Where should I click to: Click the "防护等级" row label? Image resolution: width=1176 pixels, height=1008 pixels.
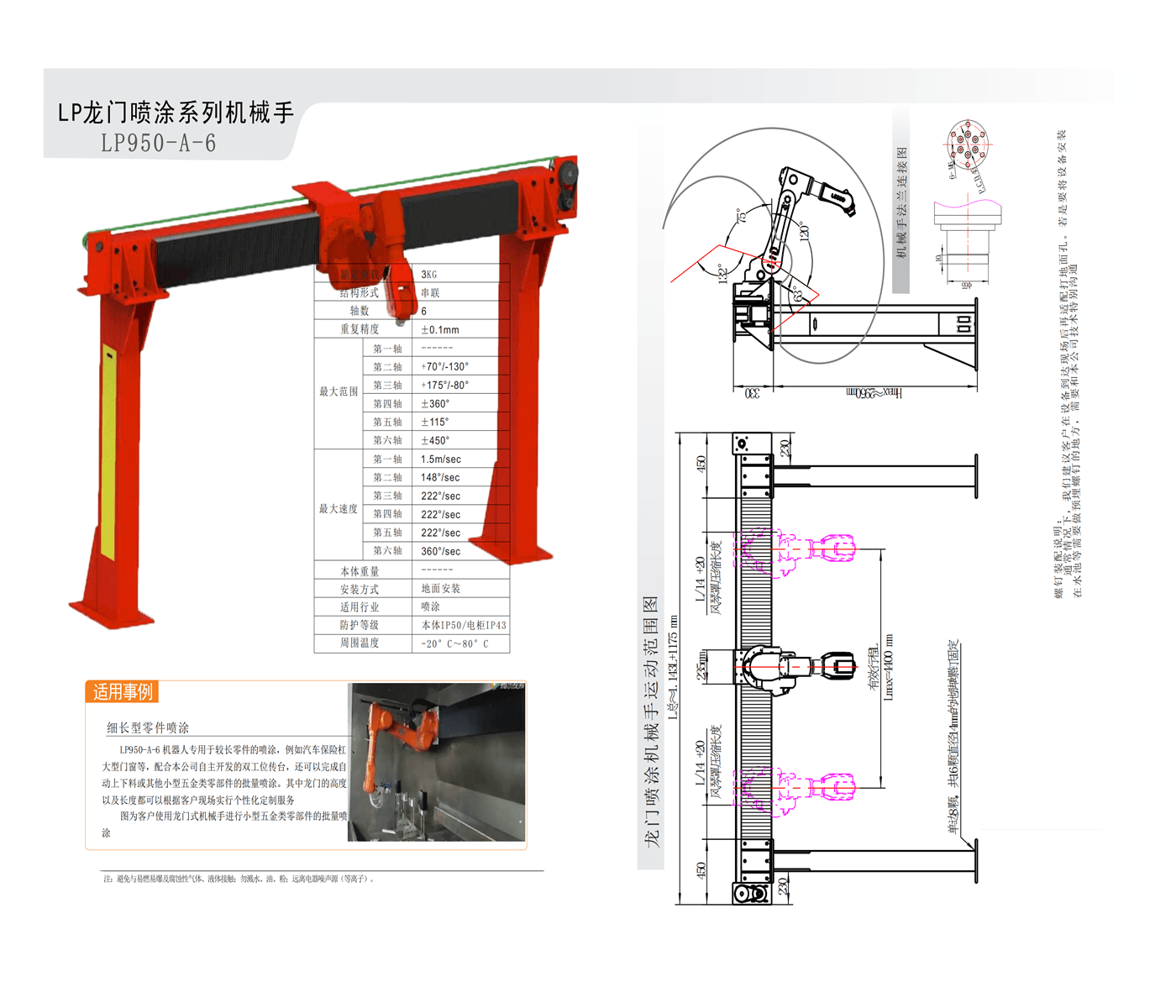pyautogui.click(x=360, y=625)
